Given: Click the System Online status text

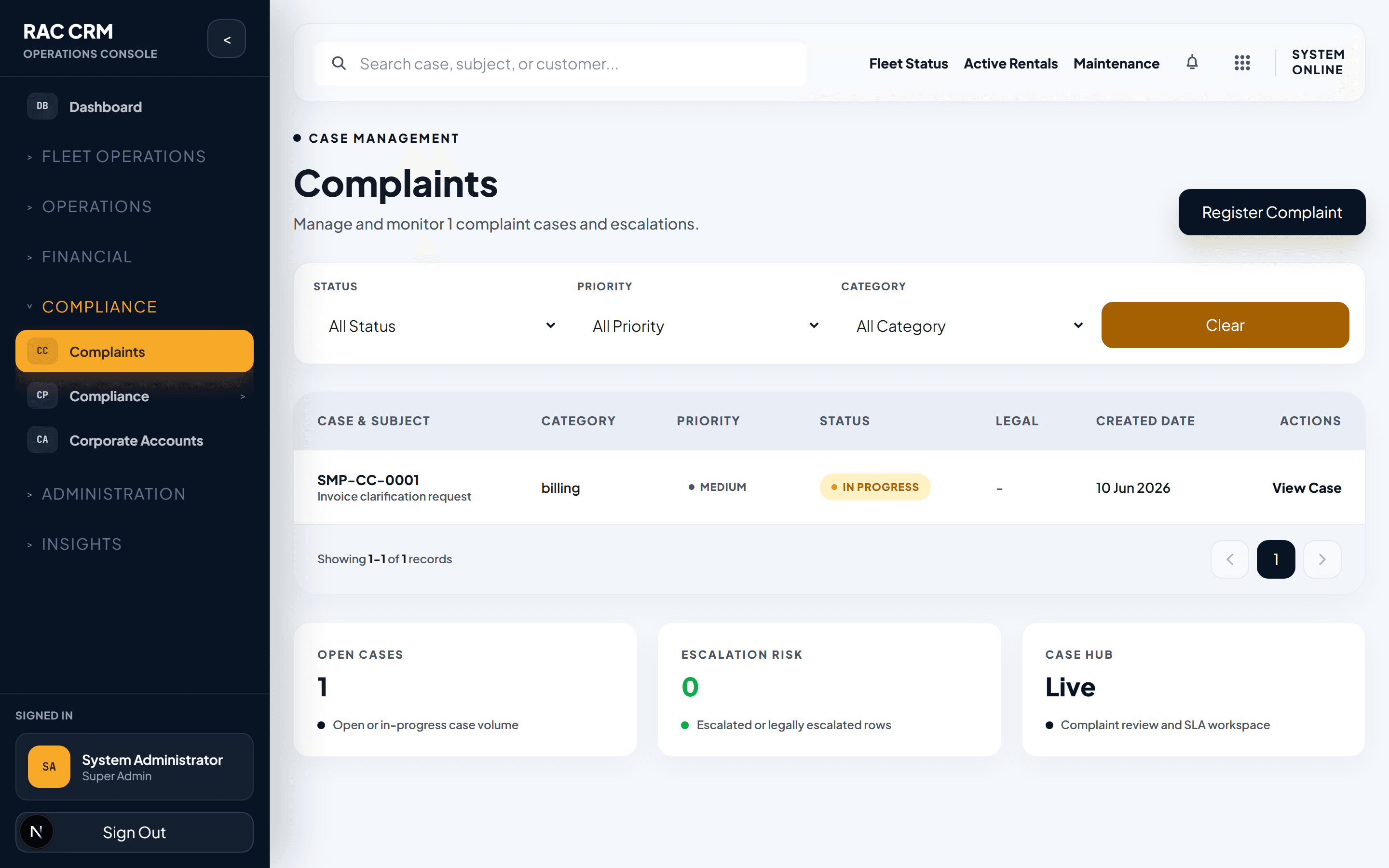Looking at the screenshot, I should click(x=1318, y=62).
